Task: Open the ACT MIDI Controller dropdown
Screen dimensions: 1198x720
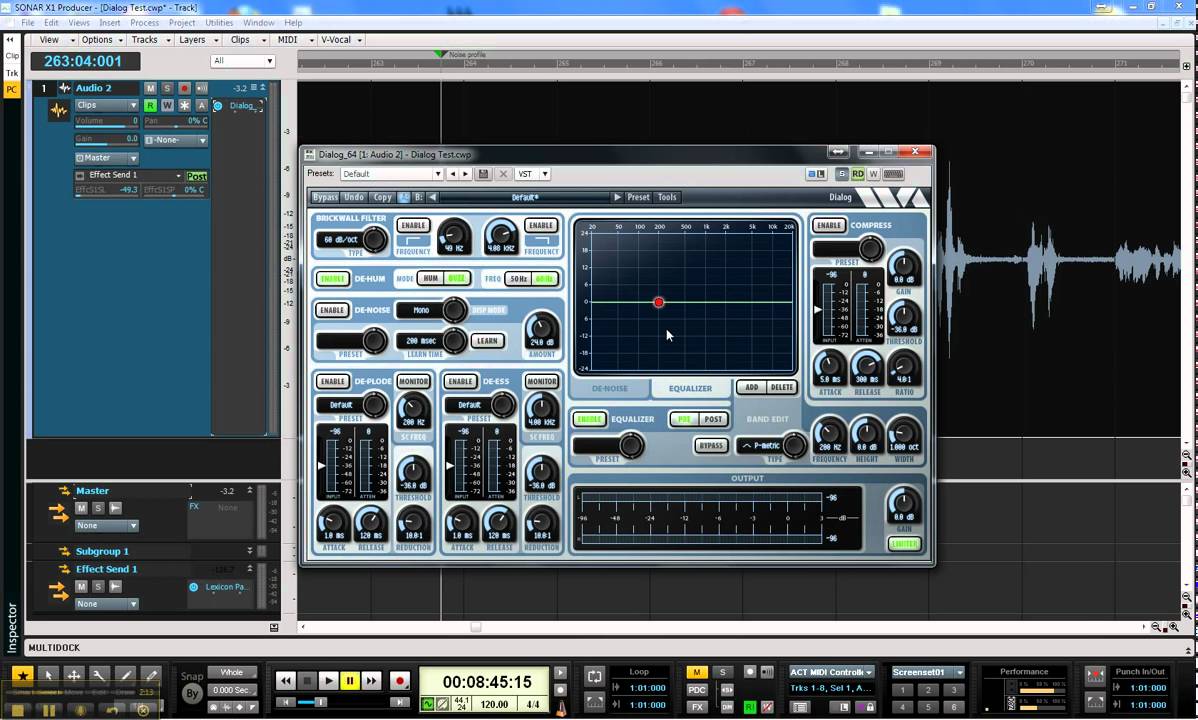Action: (831, 673)
